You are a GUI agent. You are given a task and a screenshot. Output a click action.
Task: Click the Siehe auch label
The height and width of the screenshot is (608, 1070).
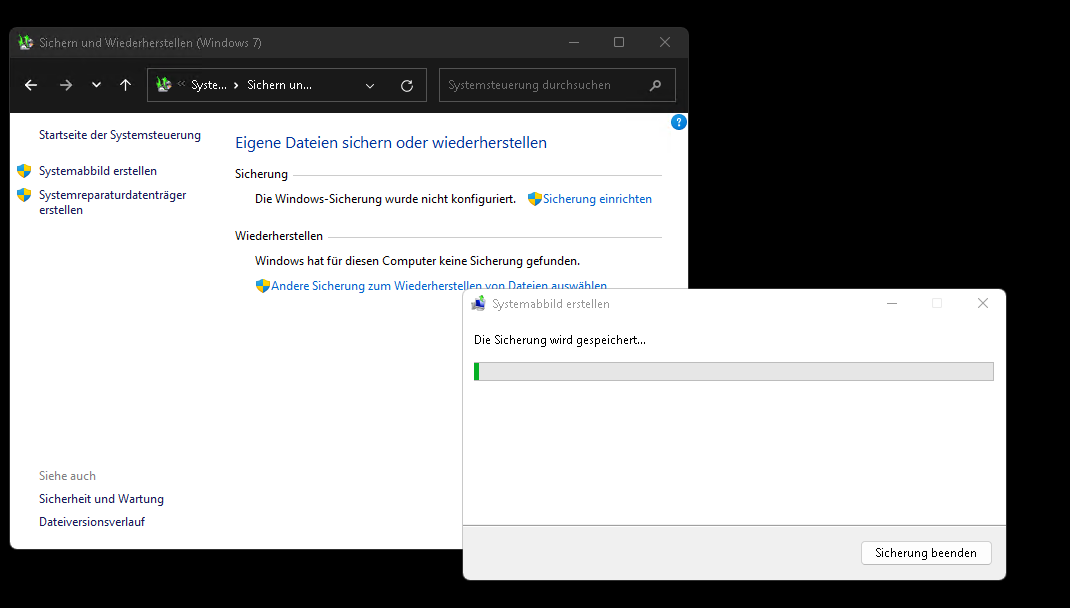click(x=68, y=476)
